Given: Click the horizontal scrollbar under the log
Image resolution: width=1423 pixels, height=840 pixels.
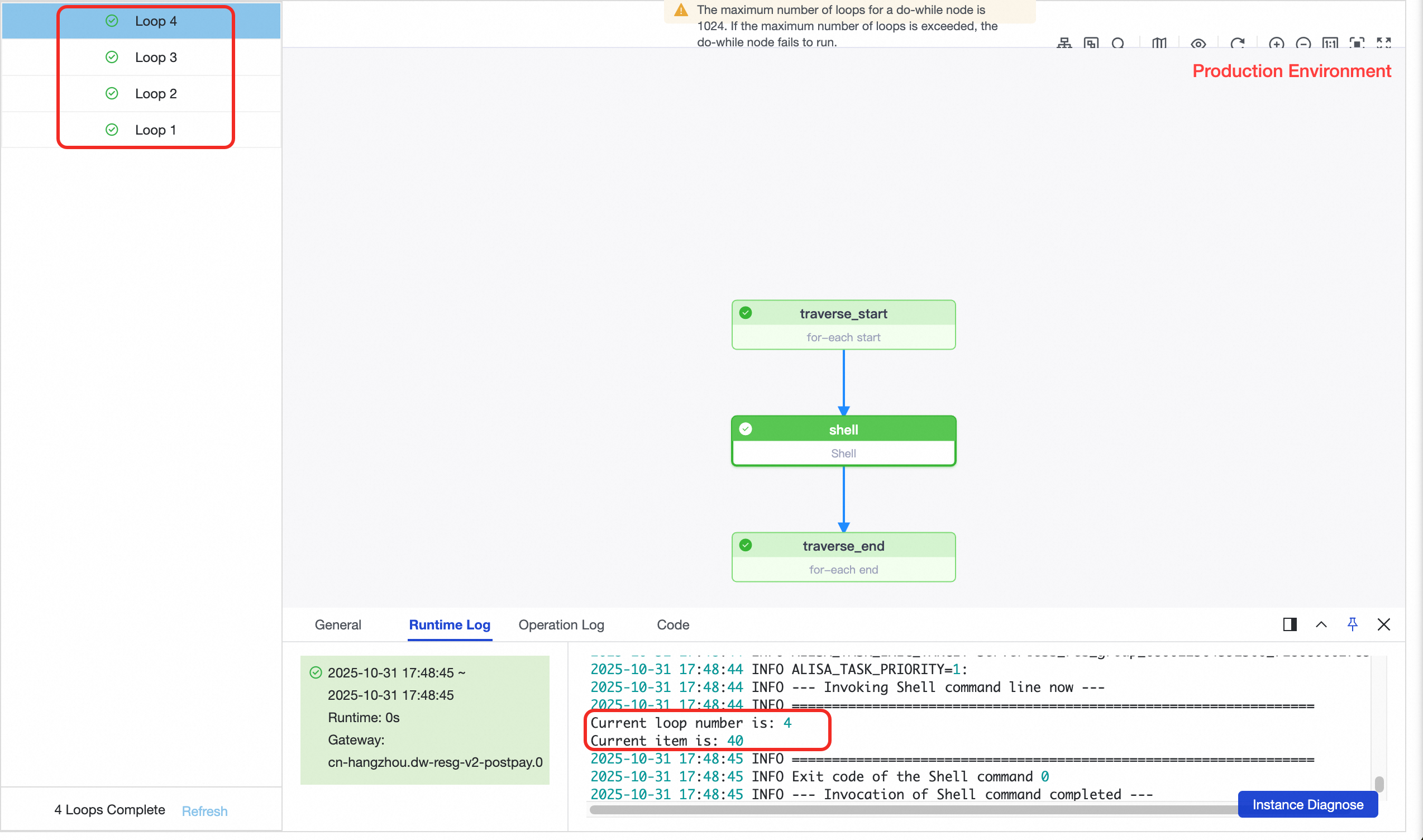Looking at the screenshot, I should 906,810.
